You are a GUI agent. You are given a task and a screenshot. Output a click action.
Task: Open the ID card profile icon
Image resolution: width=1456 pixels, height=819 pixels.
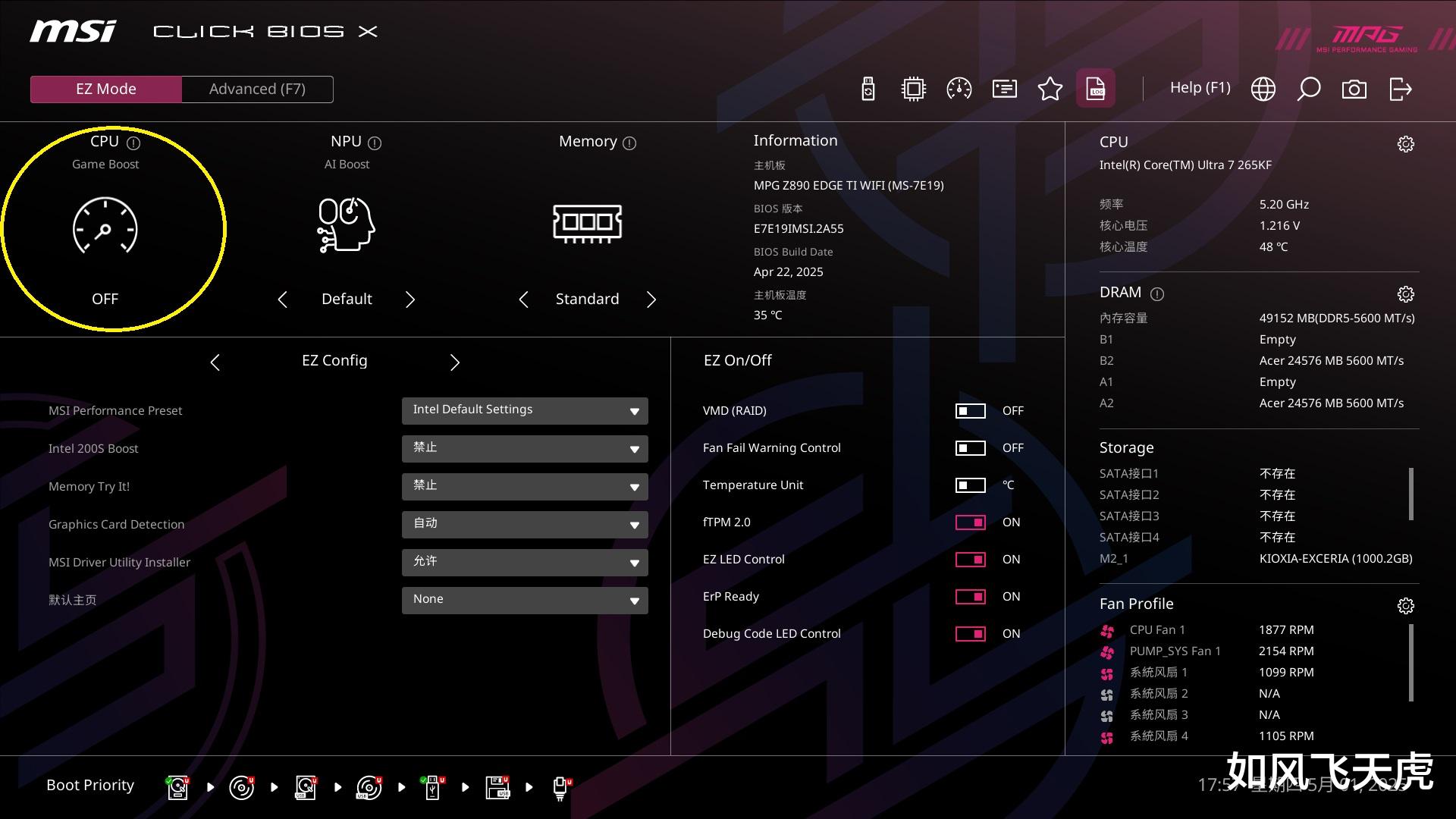point(1005,89)
